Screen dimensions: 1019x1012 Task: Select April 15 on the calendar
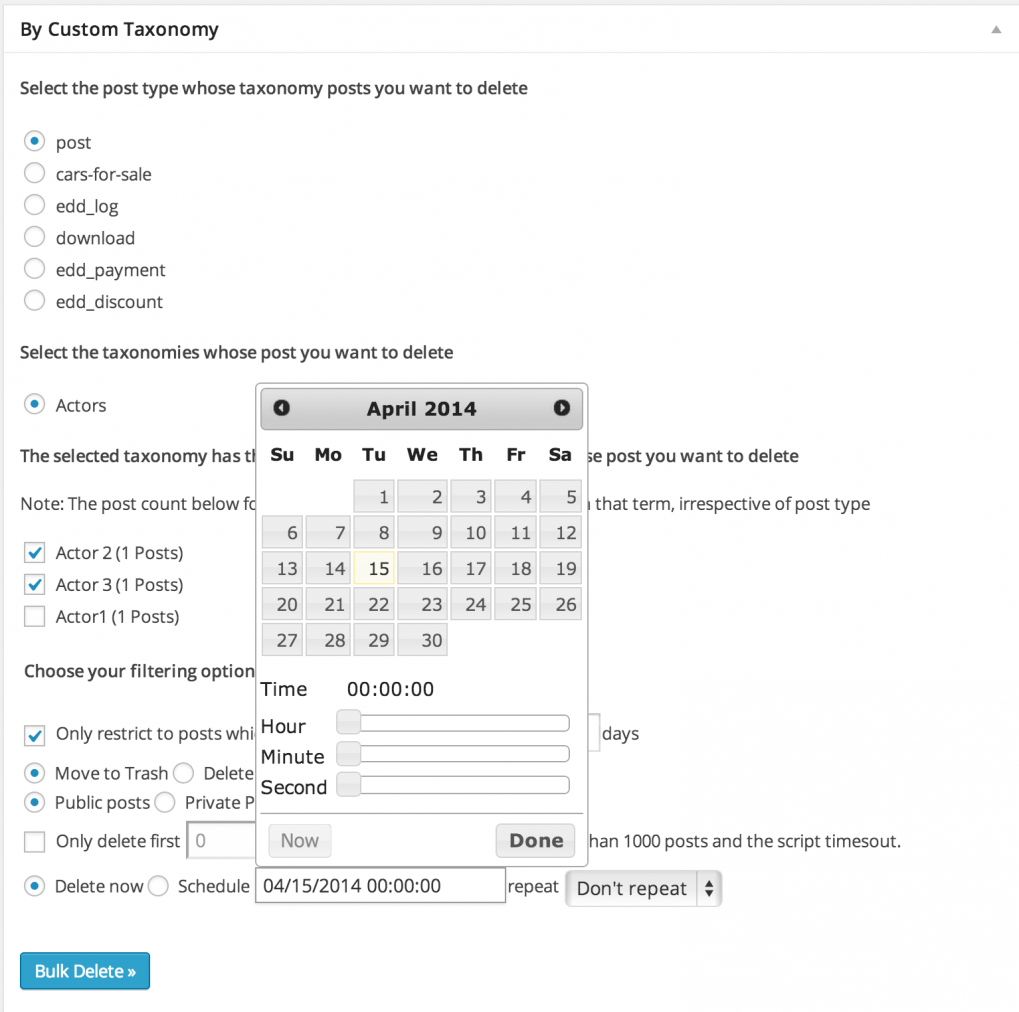(374, 567)
